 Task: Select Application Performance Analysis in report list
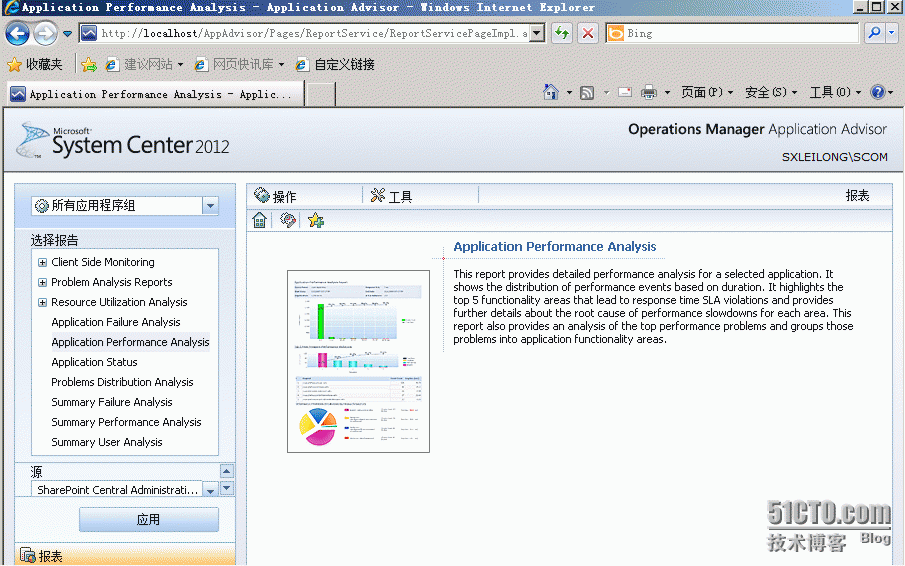coord(130,342)
